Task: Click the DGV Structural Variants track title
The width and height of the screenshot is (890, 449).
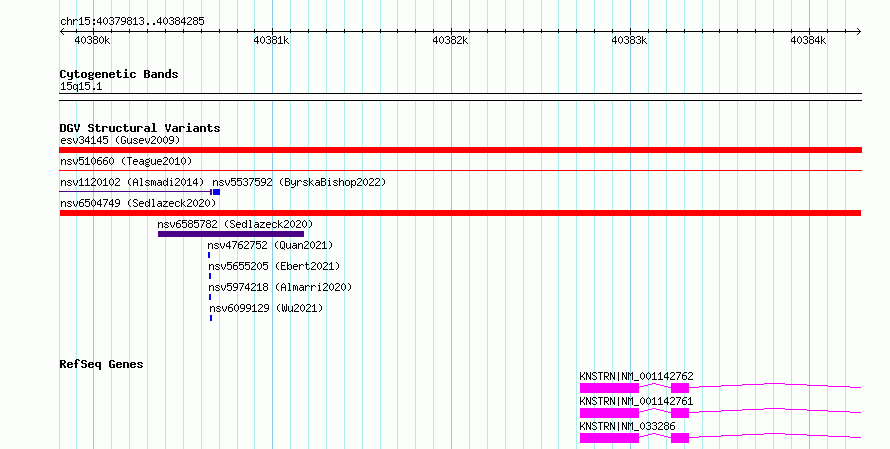Action: click(x=140, y=128)
